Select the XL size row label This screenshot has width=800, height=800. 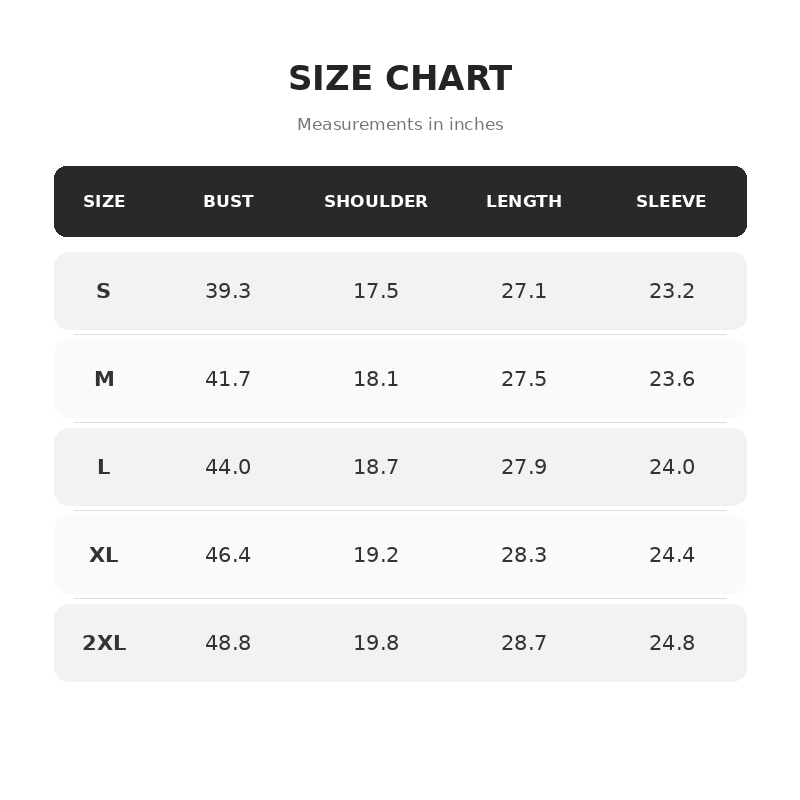pos(104,555)
